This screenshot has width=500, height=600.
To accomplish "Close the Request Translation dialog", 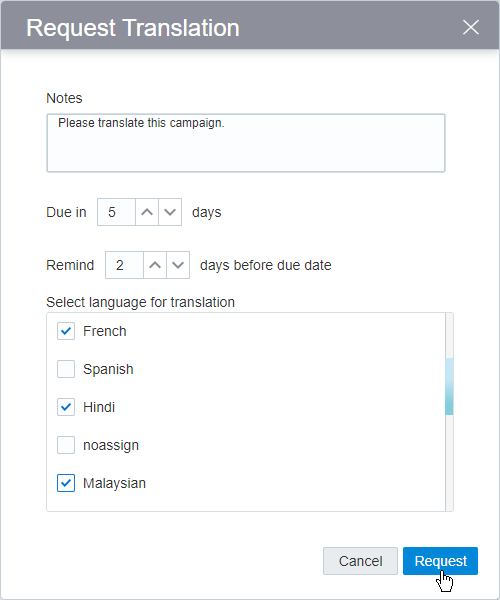I will pyautogui.click(x=471, y=27).
